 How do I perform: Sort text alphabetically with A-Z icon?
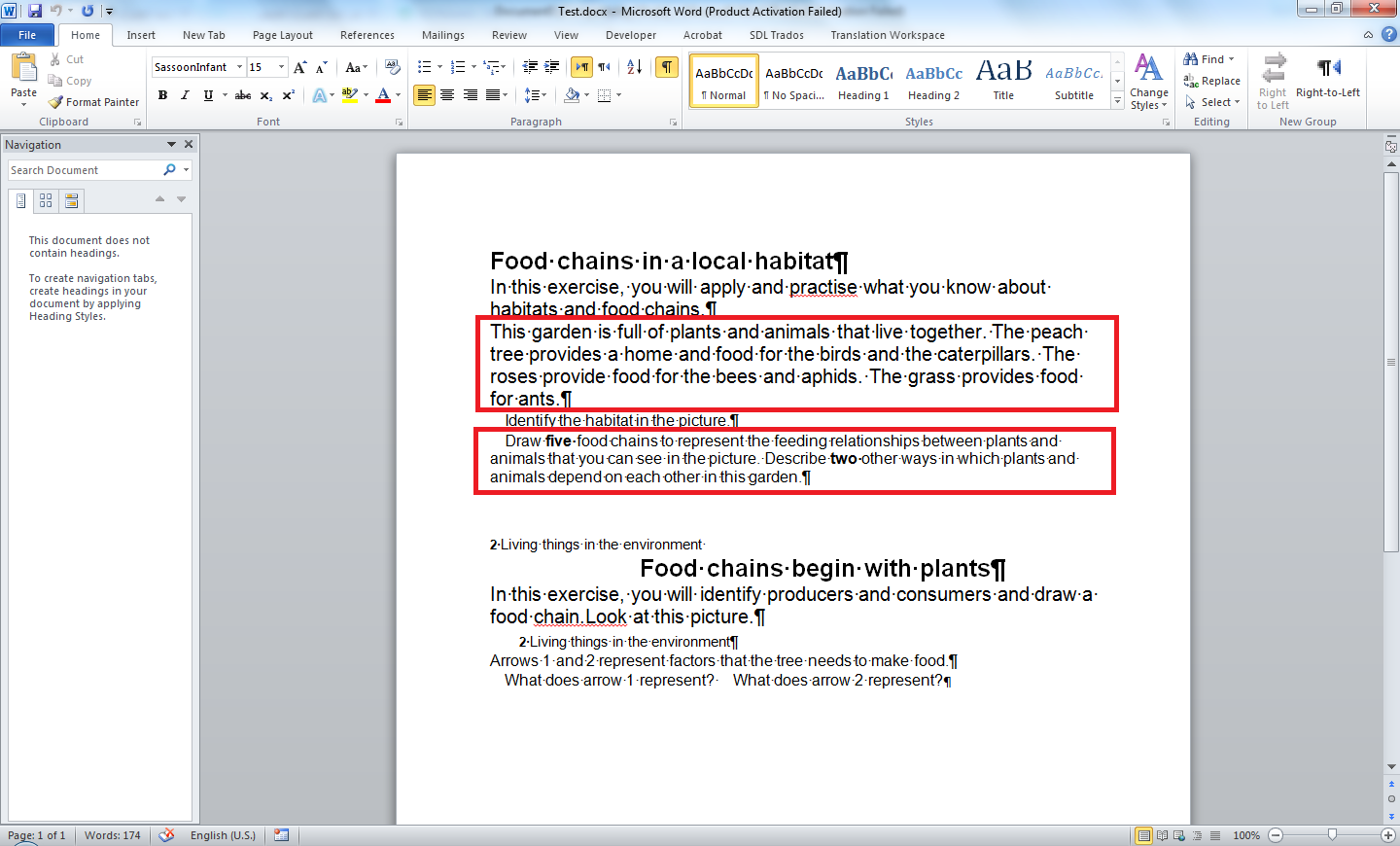point(634,67)
